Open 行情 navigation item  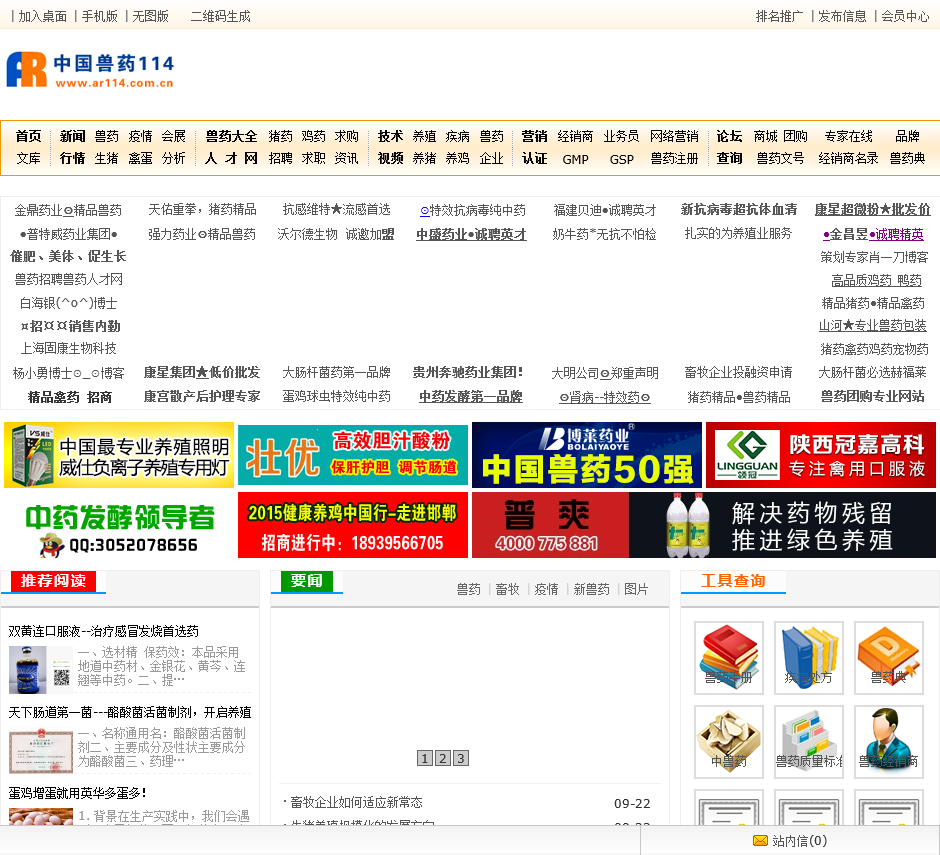click(x=73, y=158)
